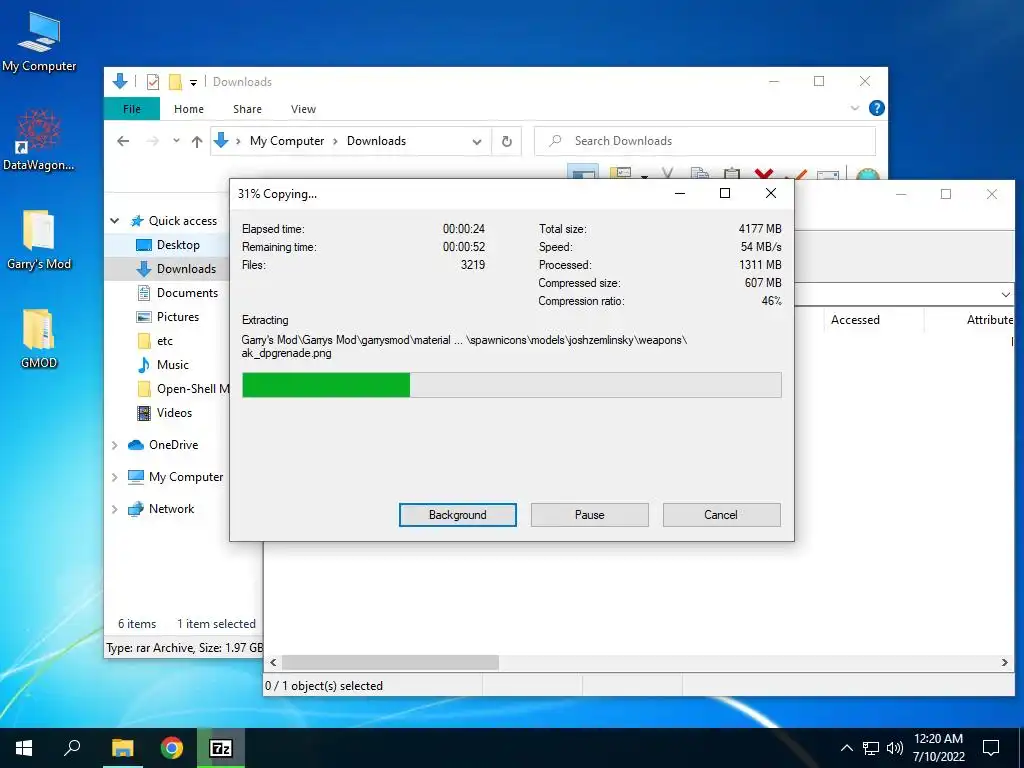Open File Explorer from the taskbar

coord(122,748)
